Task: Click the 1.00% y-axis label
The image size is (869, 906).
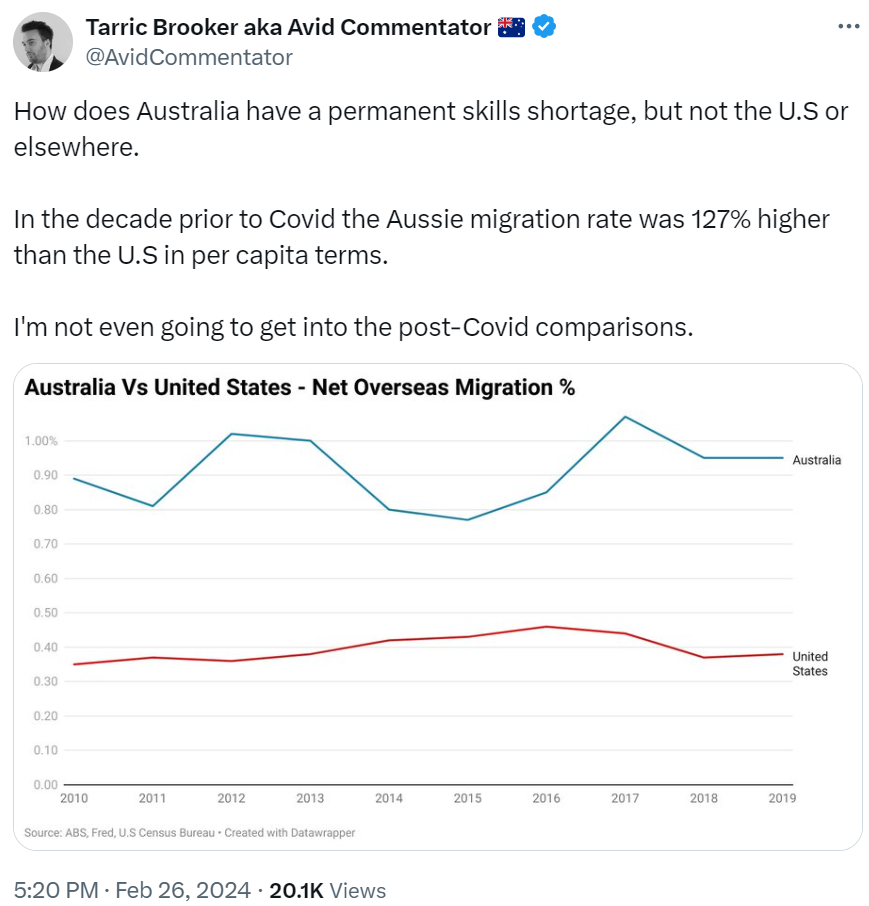Action: (x=41, y=441)
